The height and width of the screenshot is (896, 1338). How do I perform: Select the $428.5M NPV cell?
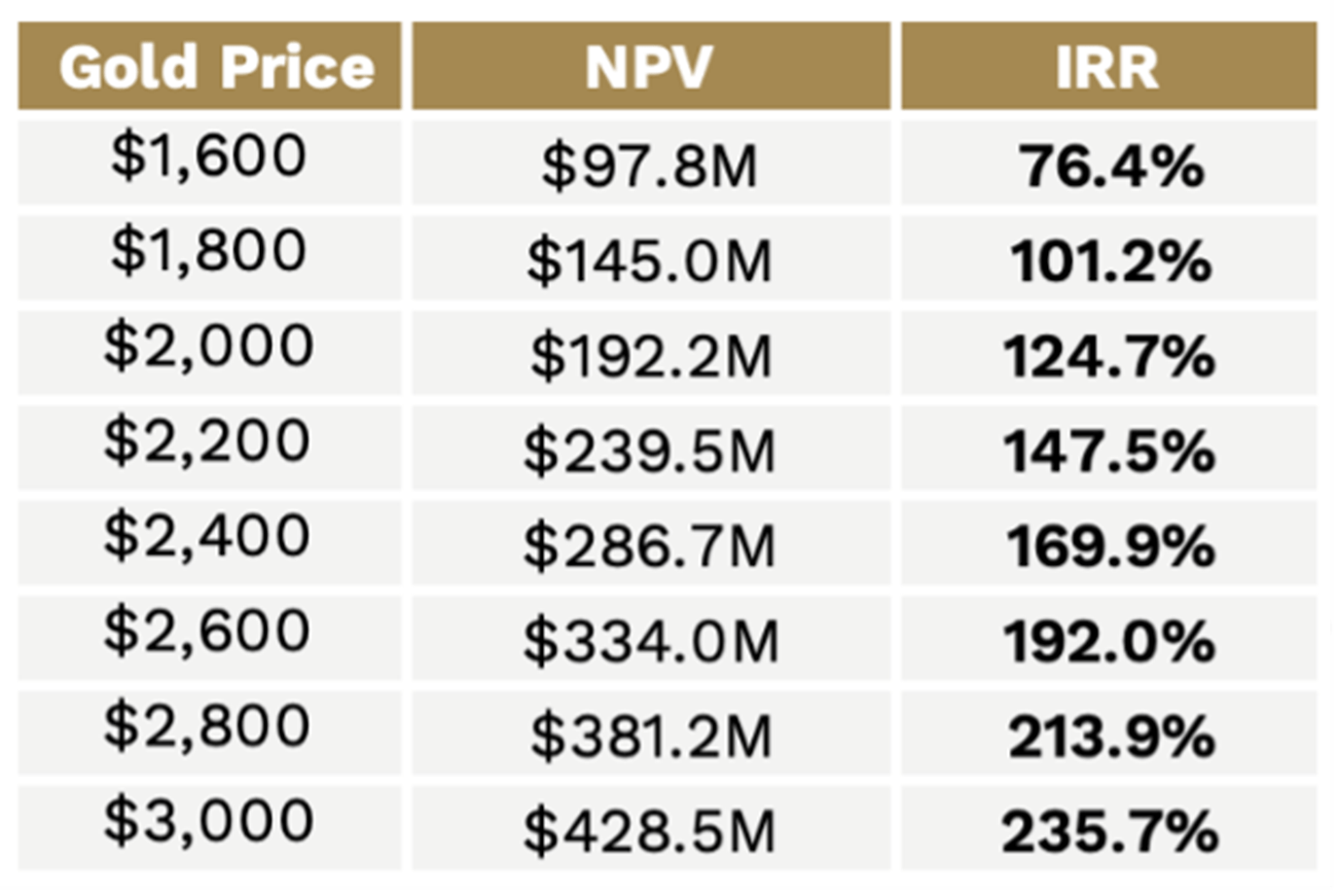point(650,828)
